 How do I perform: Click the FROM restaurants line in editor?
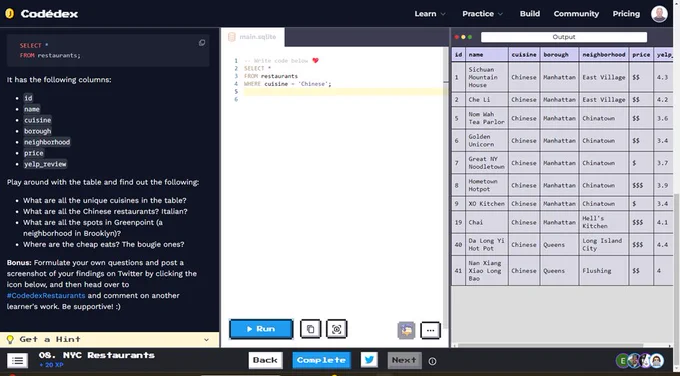pyautogui.click(x=271, y=76)
